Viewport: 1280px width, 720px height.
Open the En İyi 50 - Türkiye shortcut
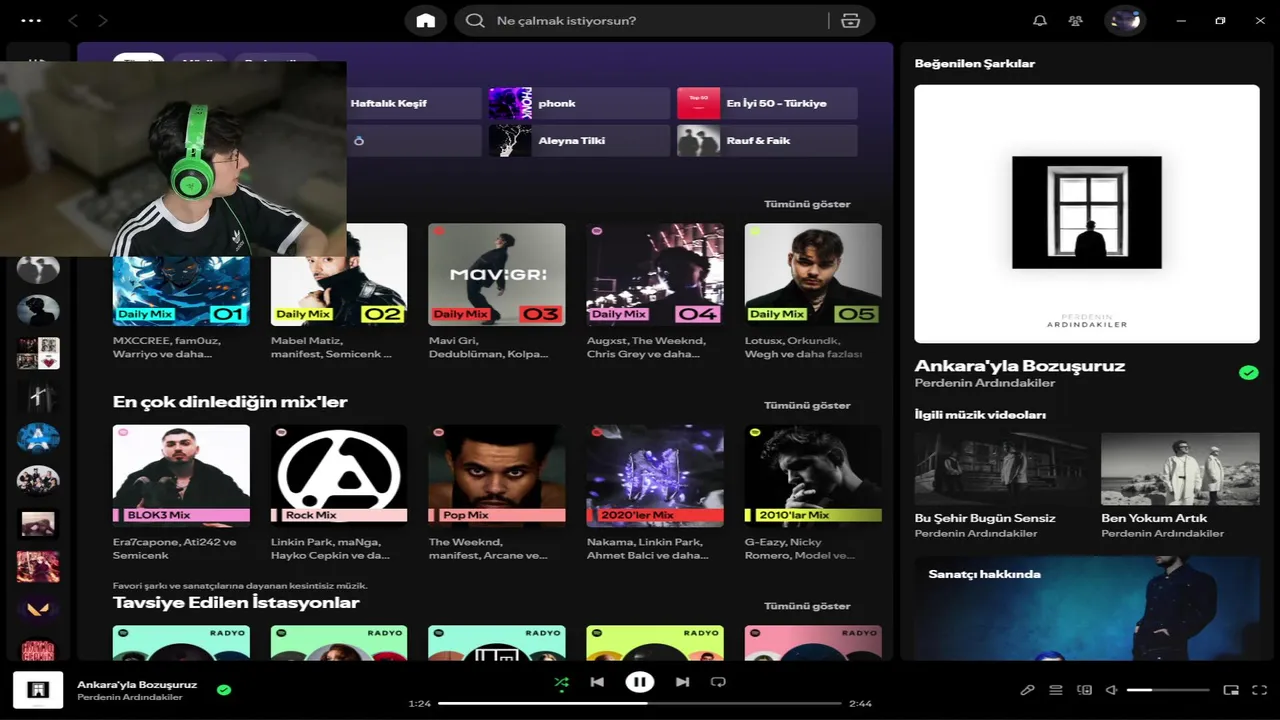coord(767,103)
